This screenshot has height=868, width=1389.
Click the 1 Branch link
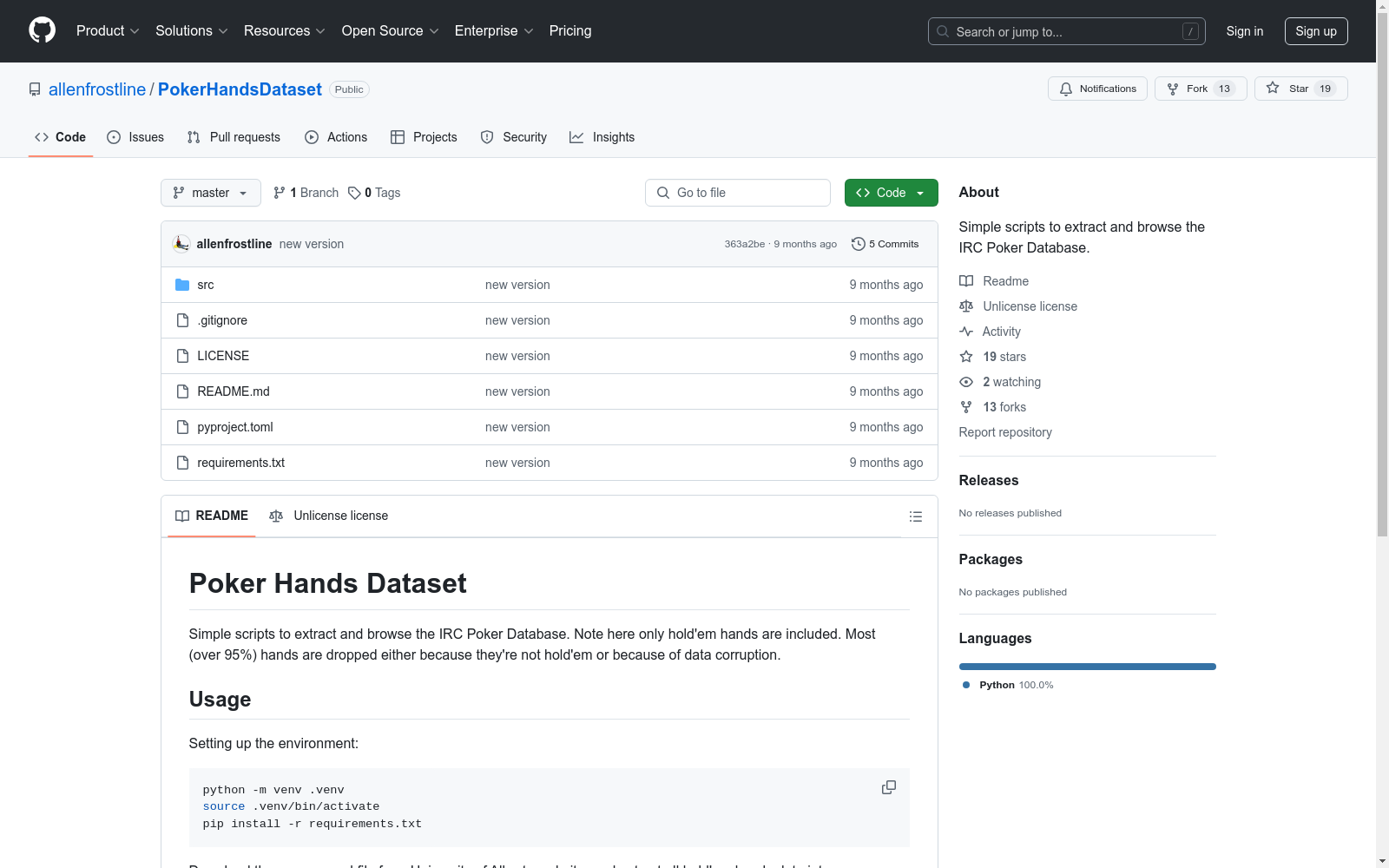coord(306,193)
